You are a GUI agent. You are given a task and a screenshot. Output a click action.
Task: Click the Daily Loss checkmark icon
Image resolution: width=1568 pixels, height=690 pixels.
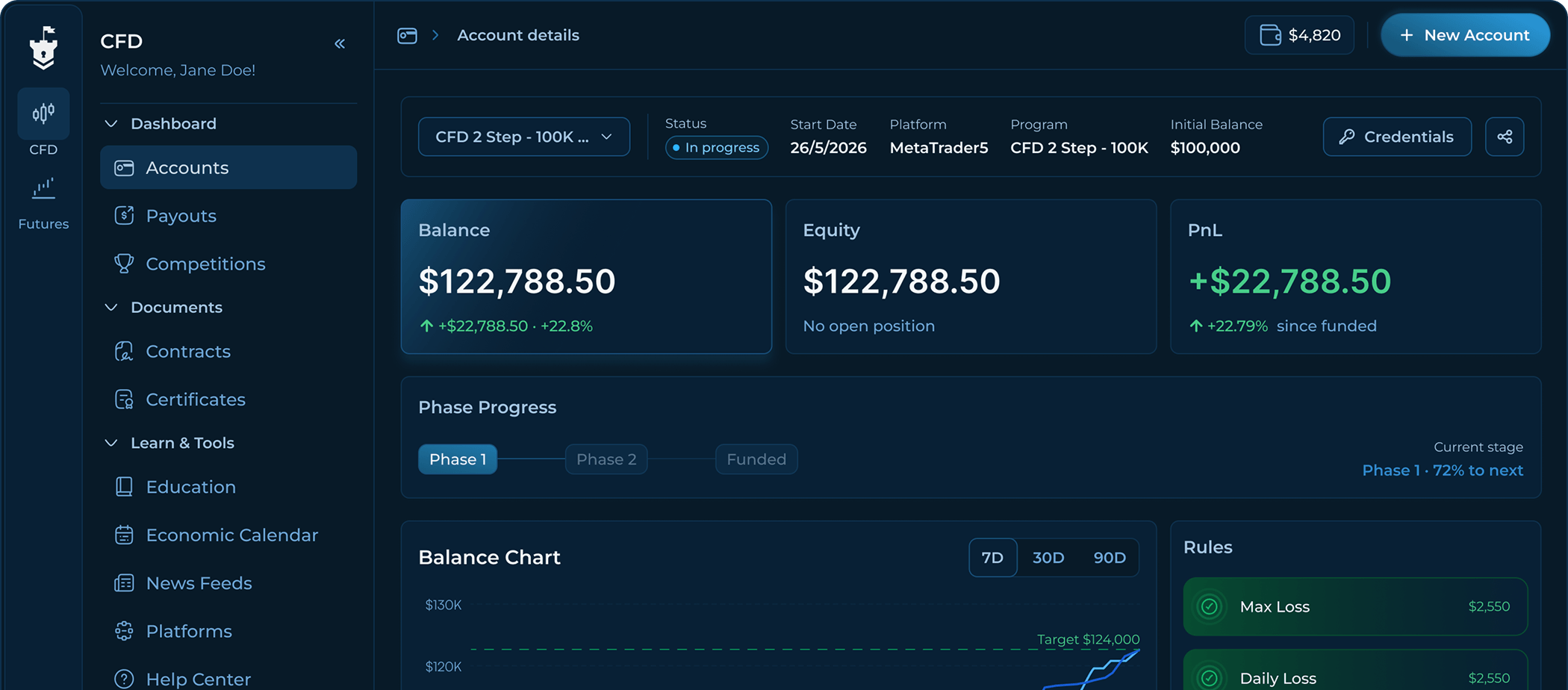pyautogui.click(x=1210, y=678)
